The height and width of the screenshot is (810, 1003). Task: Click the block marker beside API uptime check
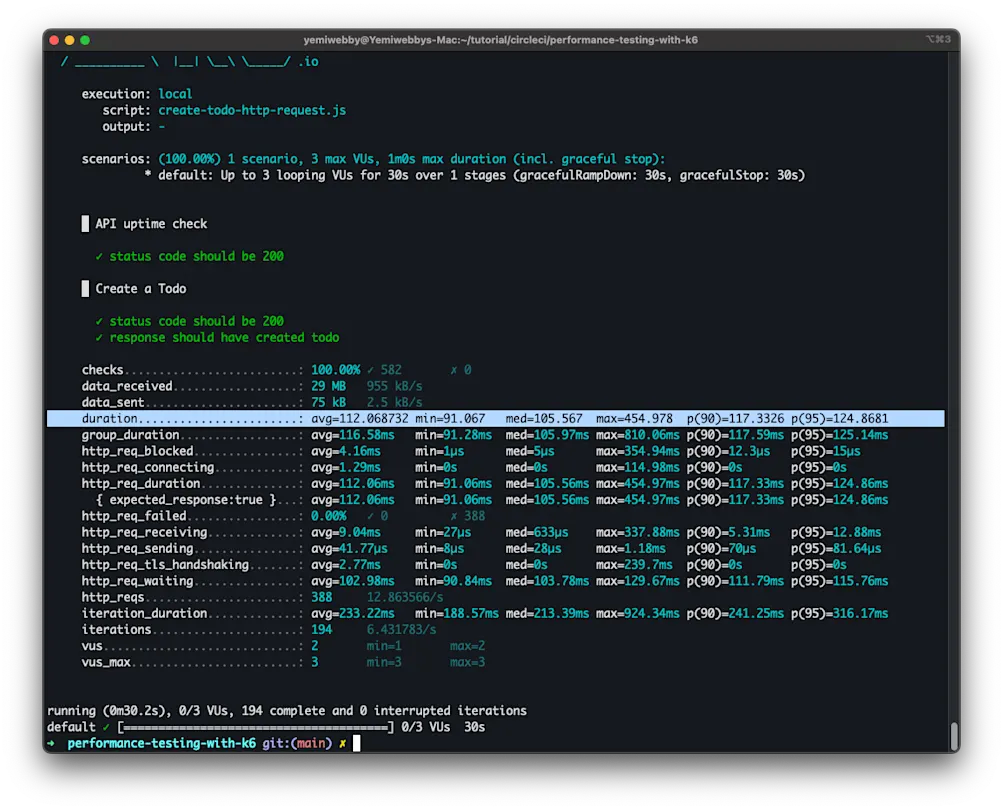pyautogui.click(x=85, y=224)
